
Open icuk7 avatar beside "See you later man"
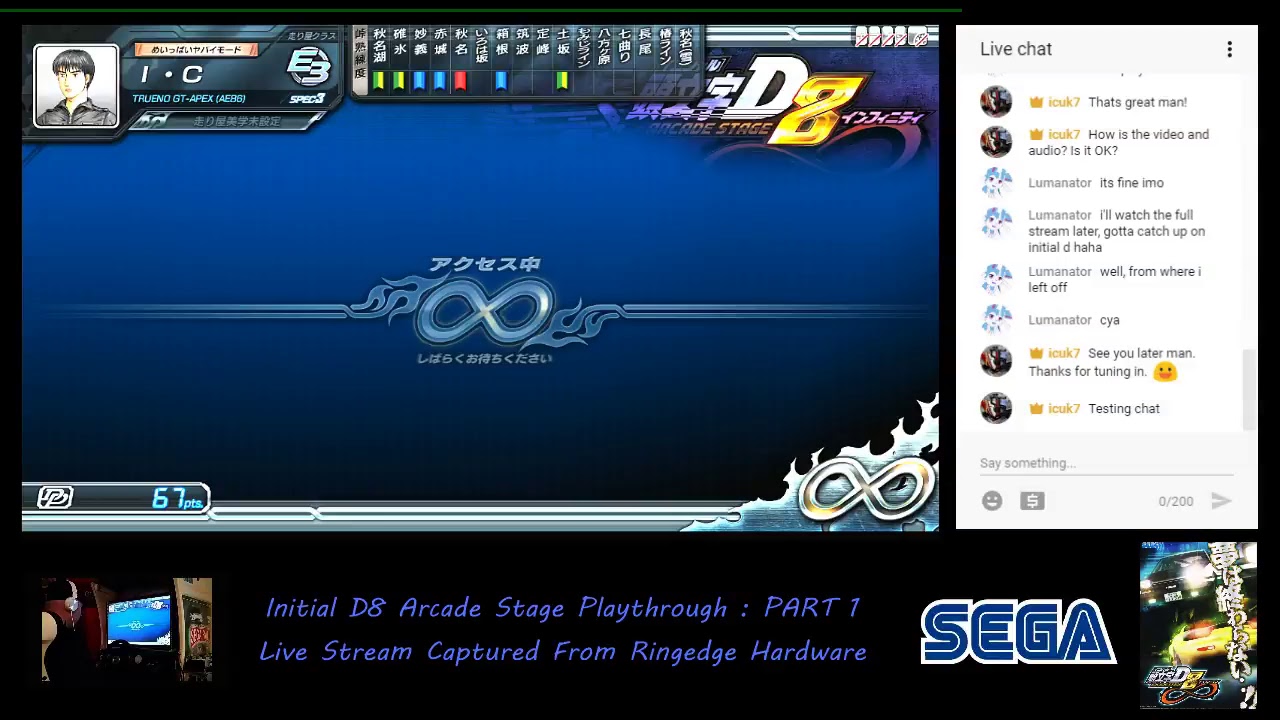click(996, 360)
